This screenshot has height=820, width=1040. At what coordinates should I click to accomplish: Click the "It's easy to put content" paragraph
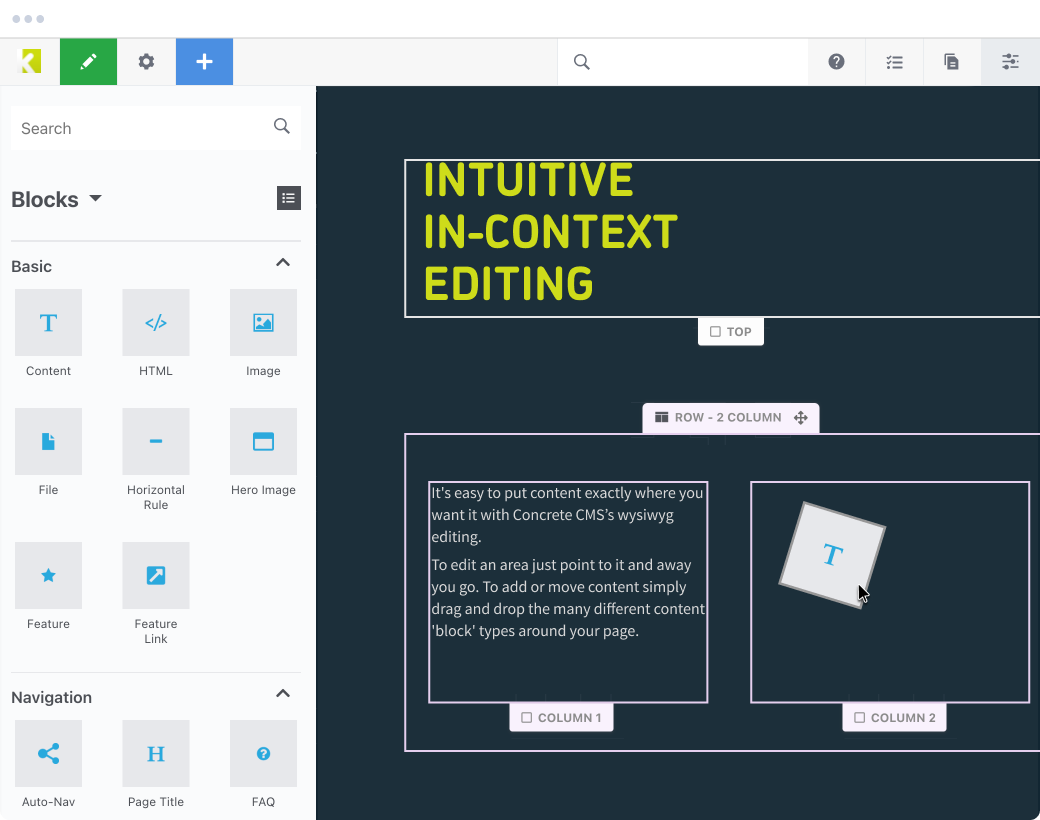567,515
